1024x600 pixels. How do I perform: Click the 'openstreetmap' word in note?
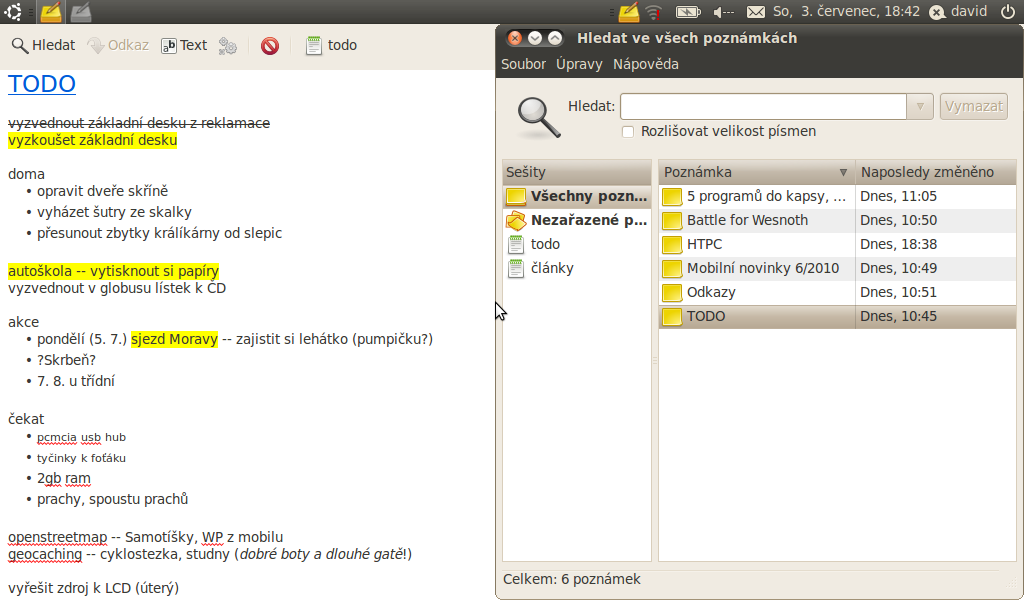coord(57,537)
